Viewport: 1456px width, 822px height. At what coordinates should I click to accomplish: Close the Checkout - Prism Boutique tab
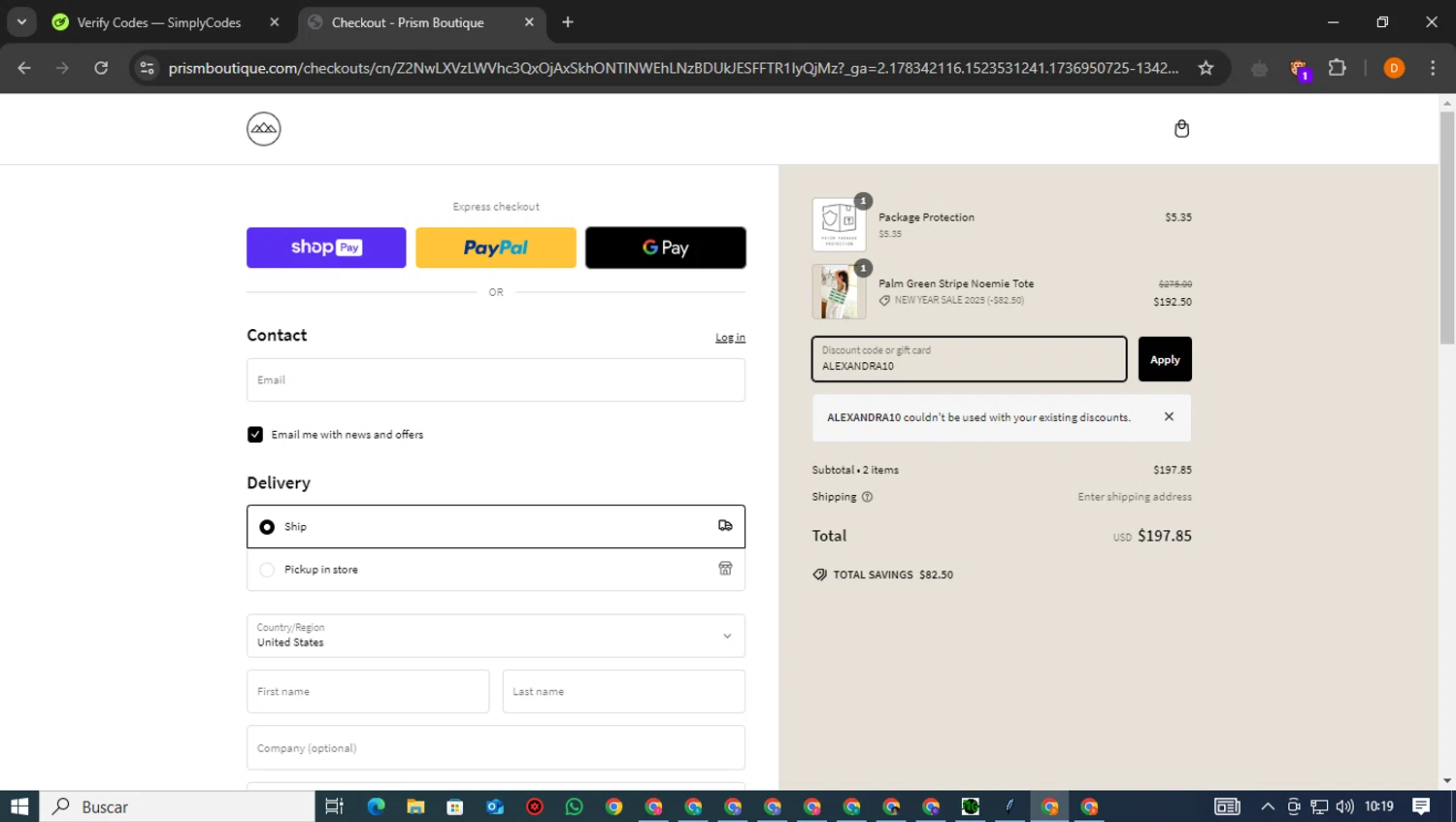click(x=529, y=22)
